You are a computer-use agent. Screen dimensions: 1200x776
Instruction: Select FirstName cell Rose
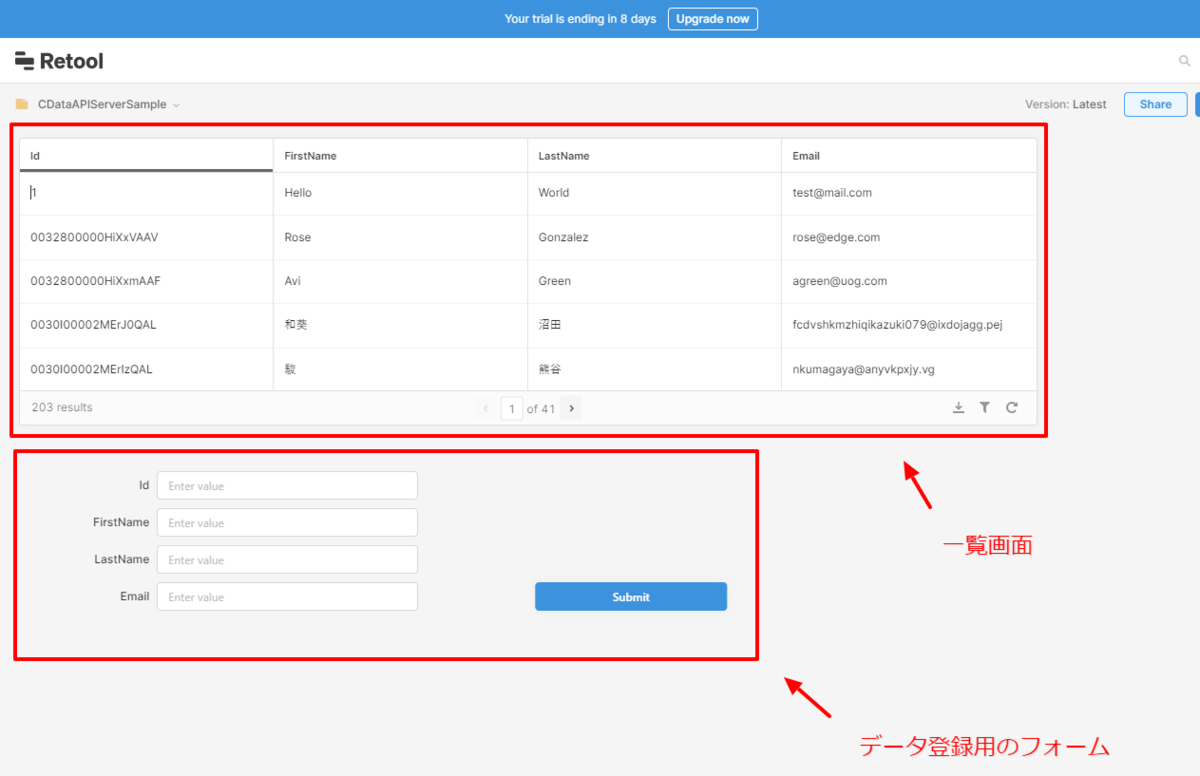point(400,237)
